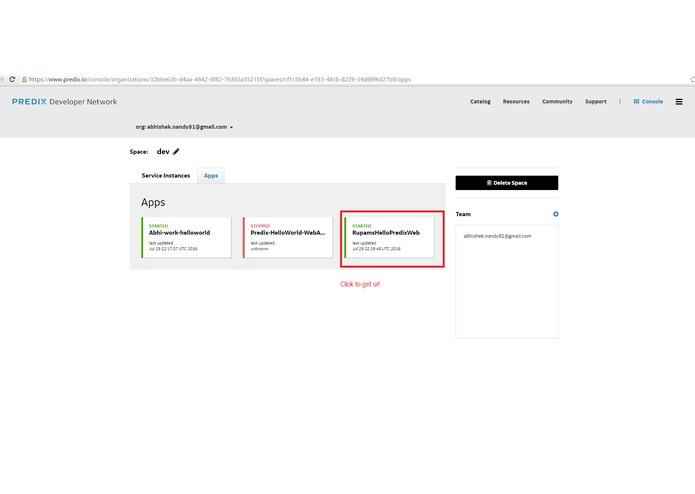The image size is (695, 494).
Task: Open the Catalog menu item
Action: pyautogui.click(x=480, y=101)
